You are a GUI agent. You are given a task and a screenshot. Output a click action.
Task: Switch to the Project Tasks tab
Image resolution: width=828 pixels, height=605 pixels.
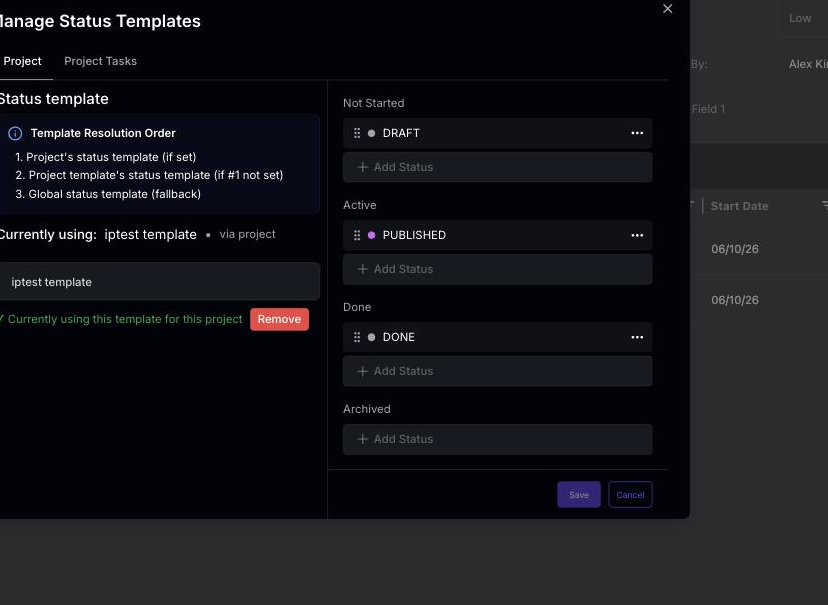pyautogui.click(x=100, y=61)
